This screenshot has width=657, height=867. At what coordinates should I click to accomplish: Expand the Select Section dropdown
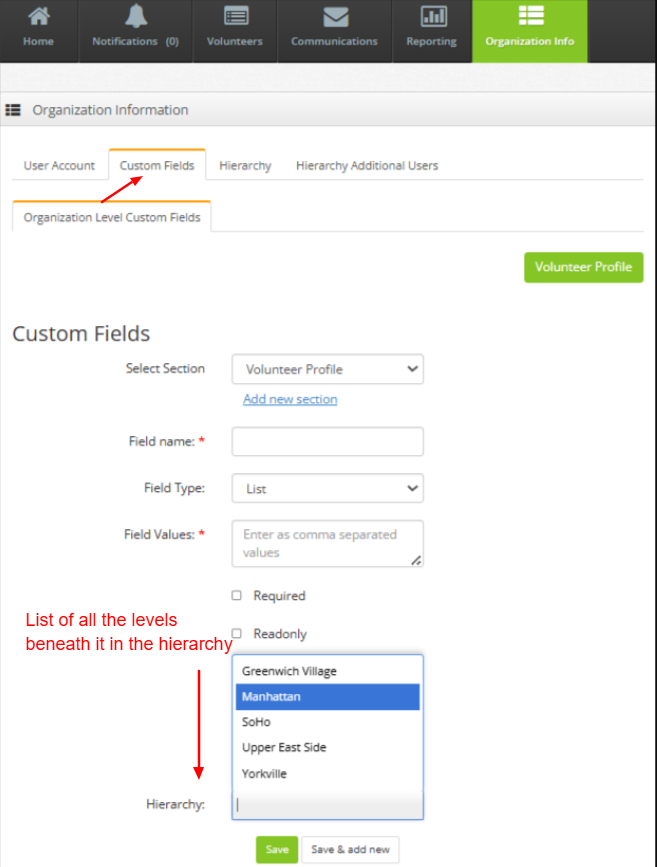[x=327, y=369]
